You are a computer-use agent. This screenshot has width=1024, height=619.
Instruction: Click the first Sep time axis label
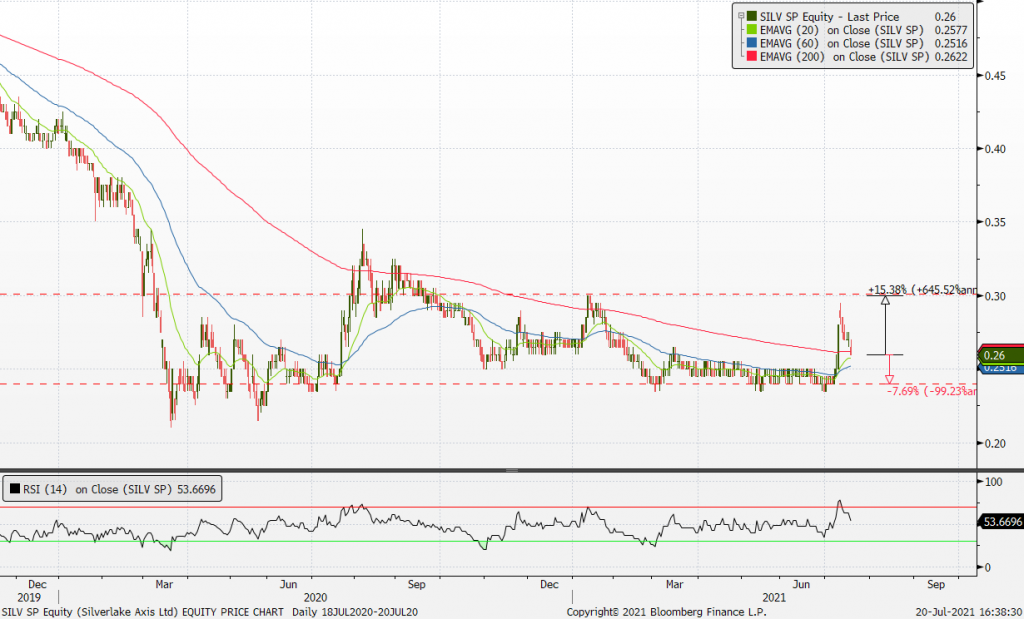coord(417,584)
